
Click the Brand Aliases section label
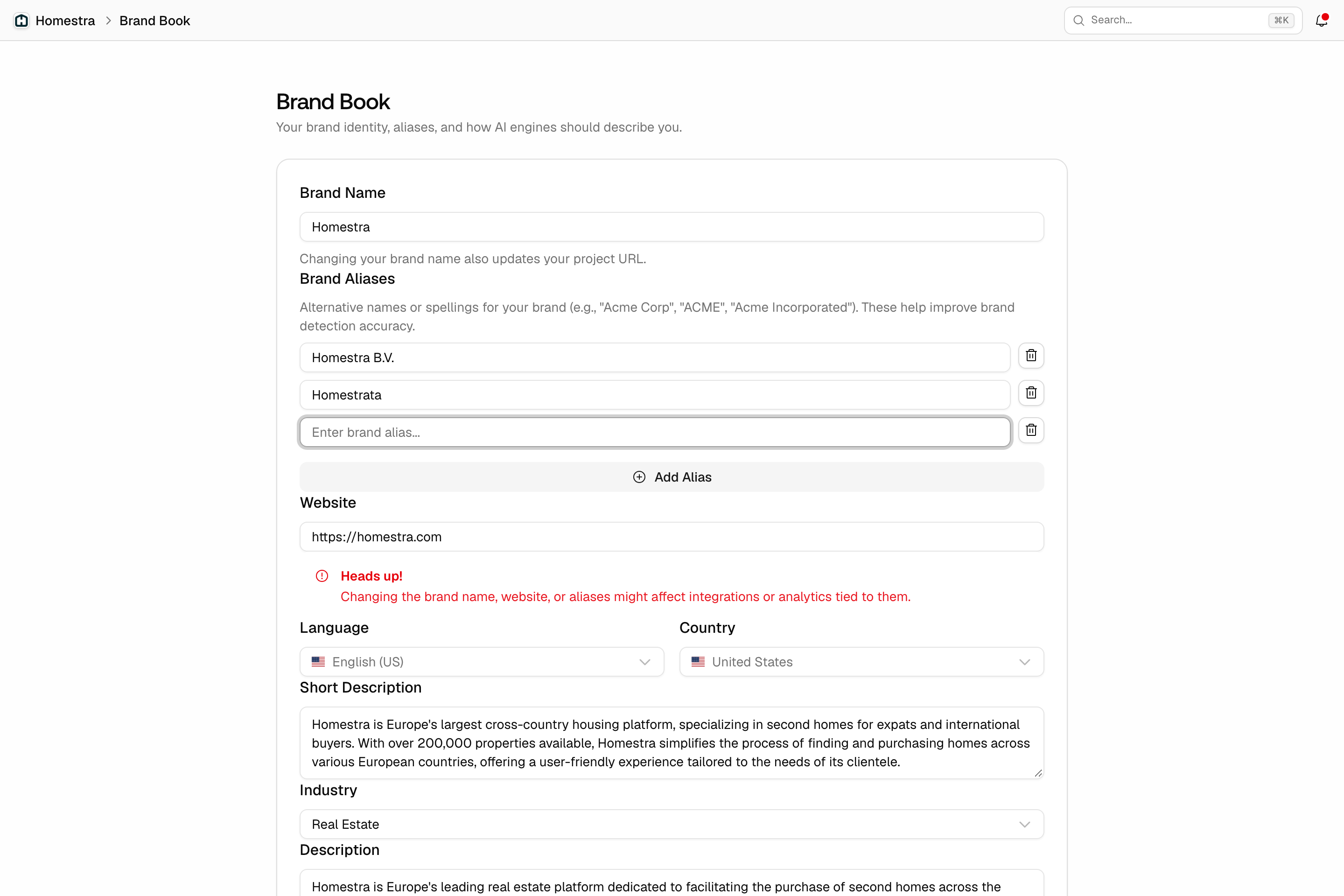pos(347,279)
